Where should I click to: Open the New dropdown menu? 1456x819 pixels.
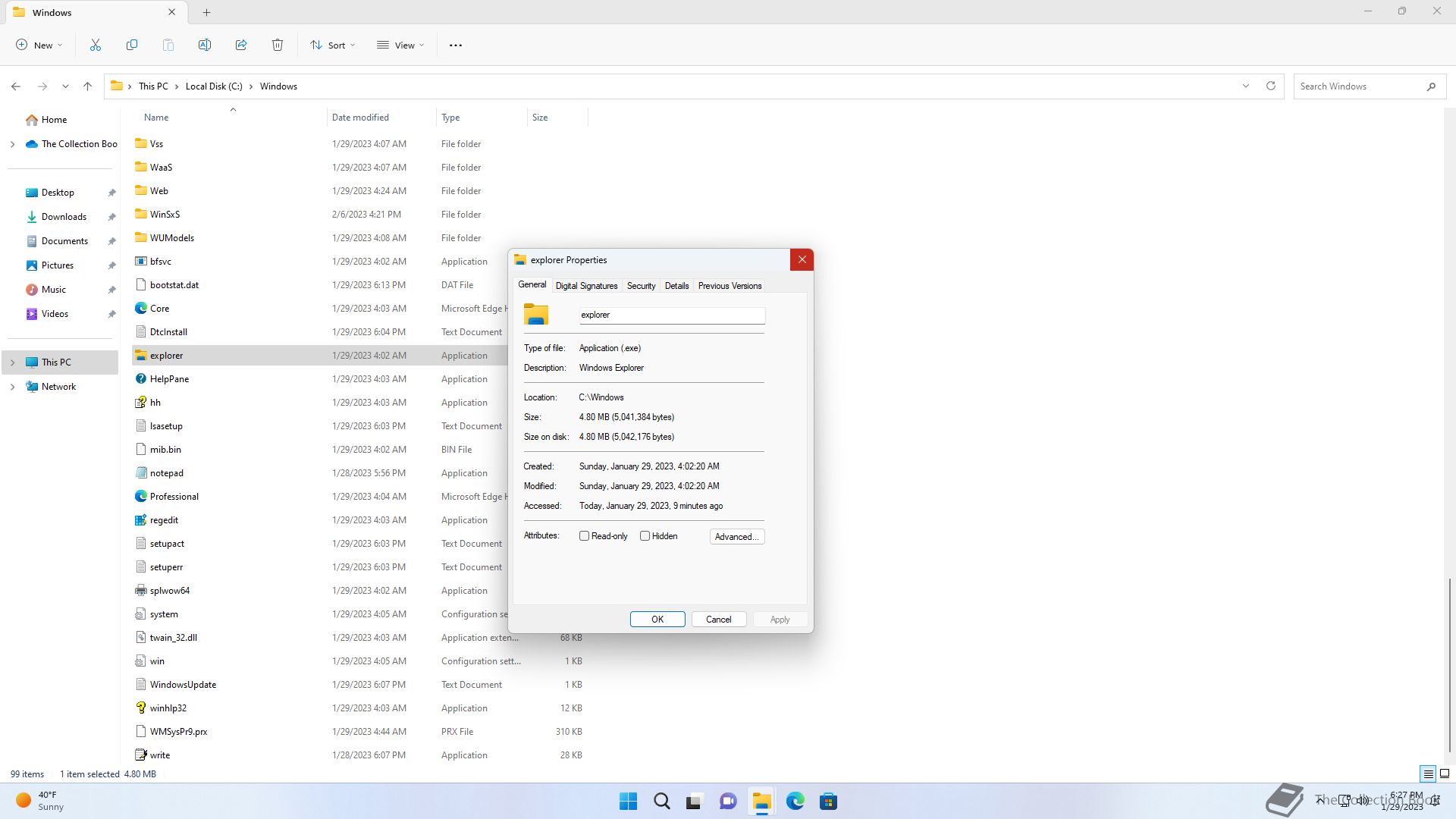pos(39,45)
